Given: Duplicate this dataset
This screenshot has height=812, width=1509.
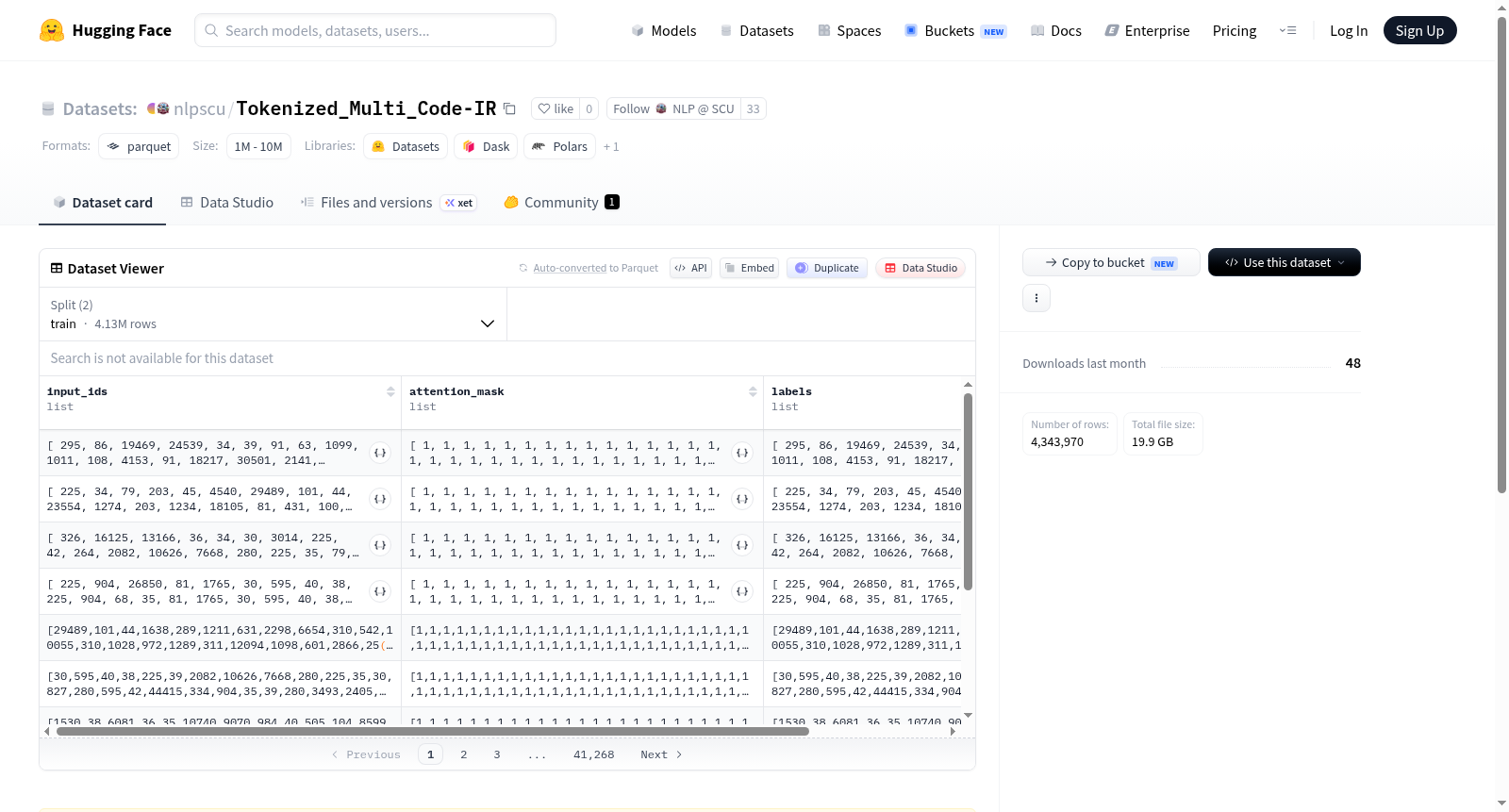Looking at the screenshot, I should pyautogui.click(x=827, y=268).
